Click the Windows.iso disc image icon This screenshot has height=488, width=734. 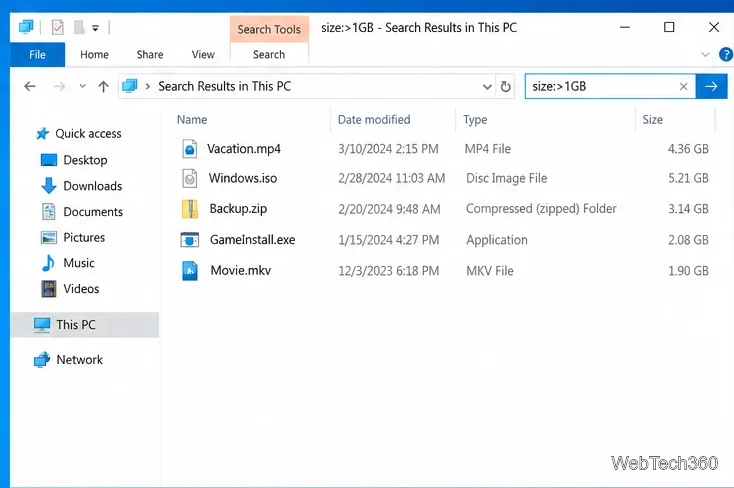tap(190, 178)
